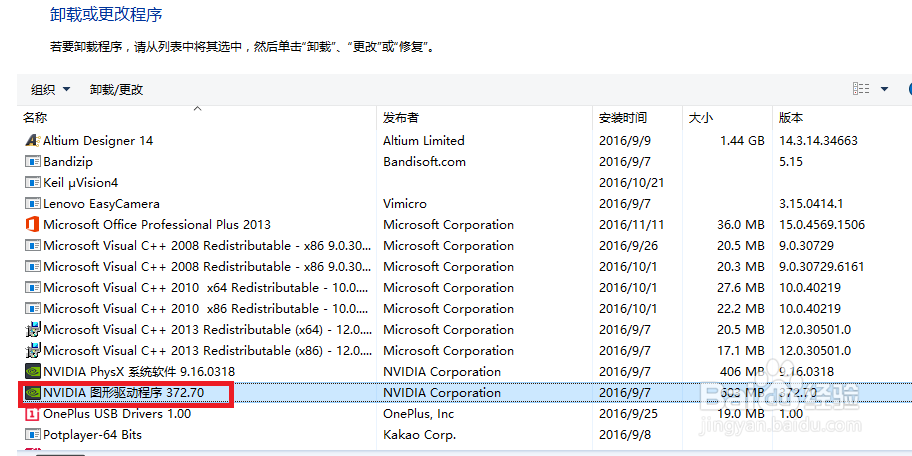The image size is (912, 456).
Task: Select NVIDIA PhysX 系统软件 9.16.0318
Action: tap(139, 372)
